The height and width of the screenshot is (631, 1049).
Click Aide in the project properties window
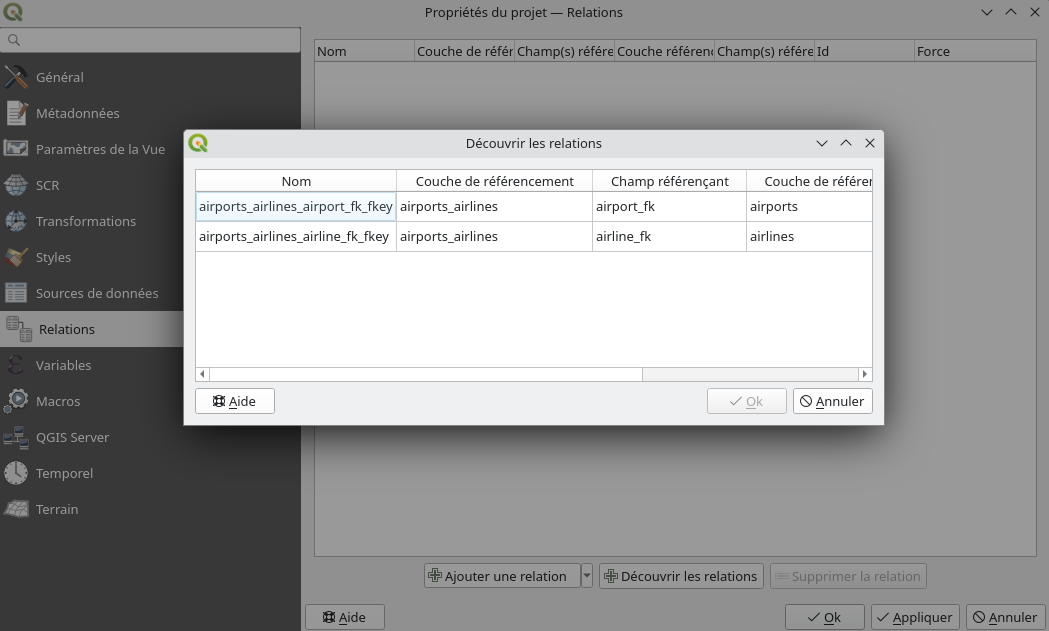345,618
